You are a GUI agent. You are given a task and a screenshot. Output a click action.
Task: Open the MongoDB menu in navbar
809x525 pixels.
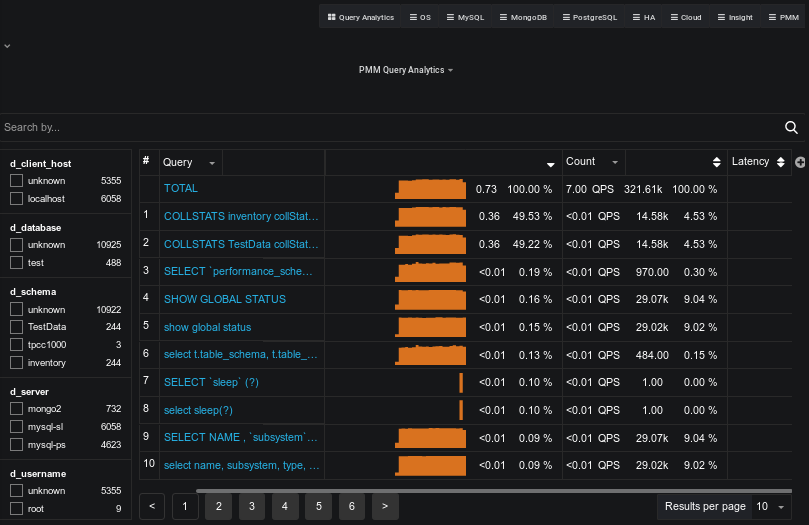coord(522,17)
